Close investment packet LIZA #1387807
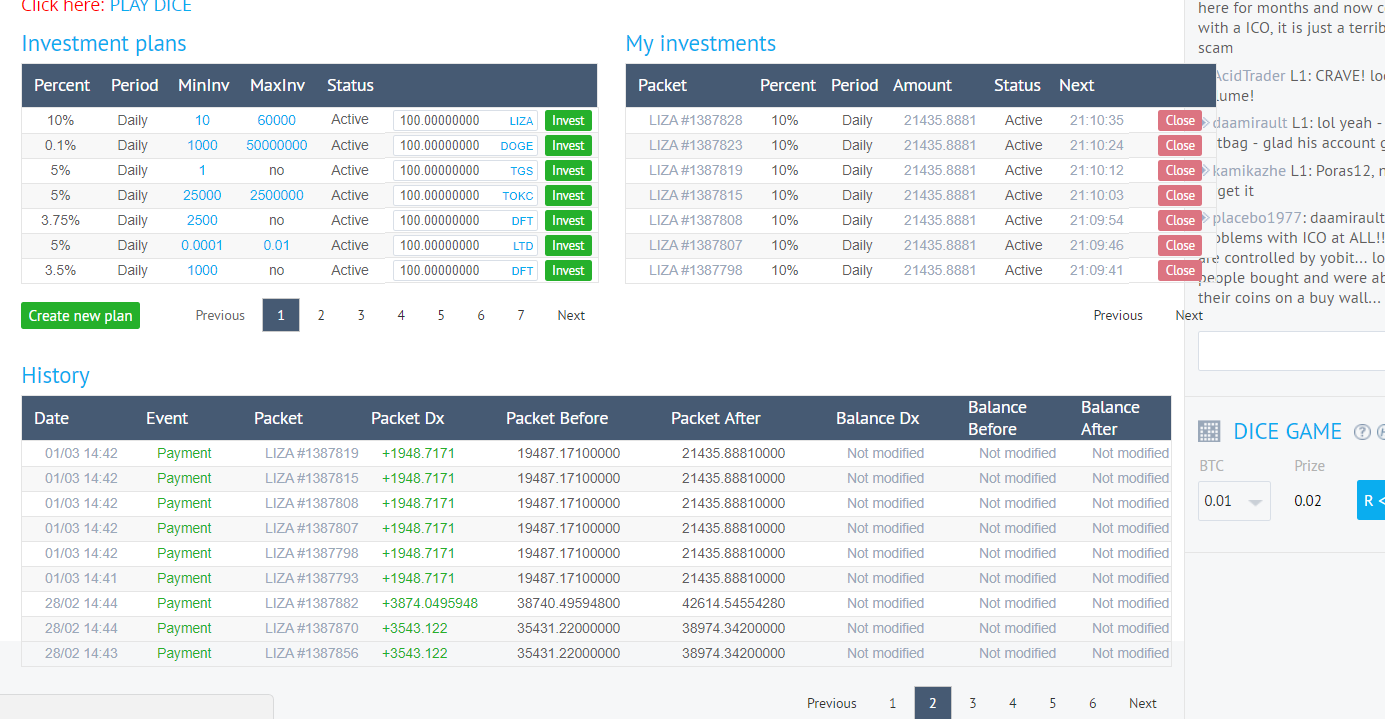Image resolution: width=1385 pixels, height=719 pixels. pyautogui.click(x=1180, y=245)
